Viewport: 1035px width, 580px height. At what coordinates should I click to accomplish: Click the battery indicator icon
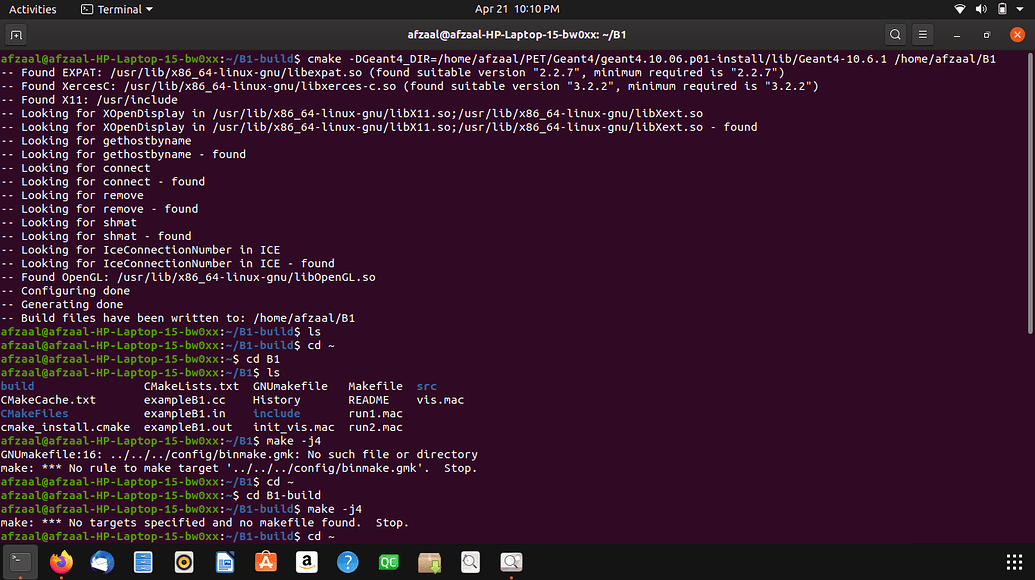click(x=1003, y=9)
